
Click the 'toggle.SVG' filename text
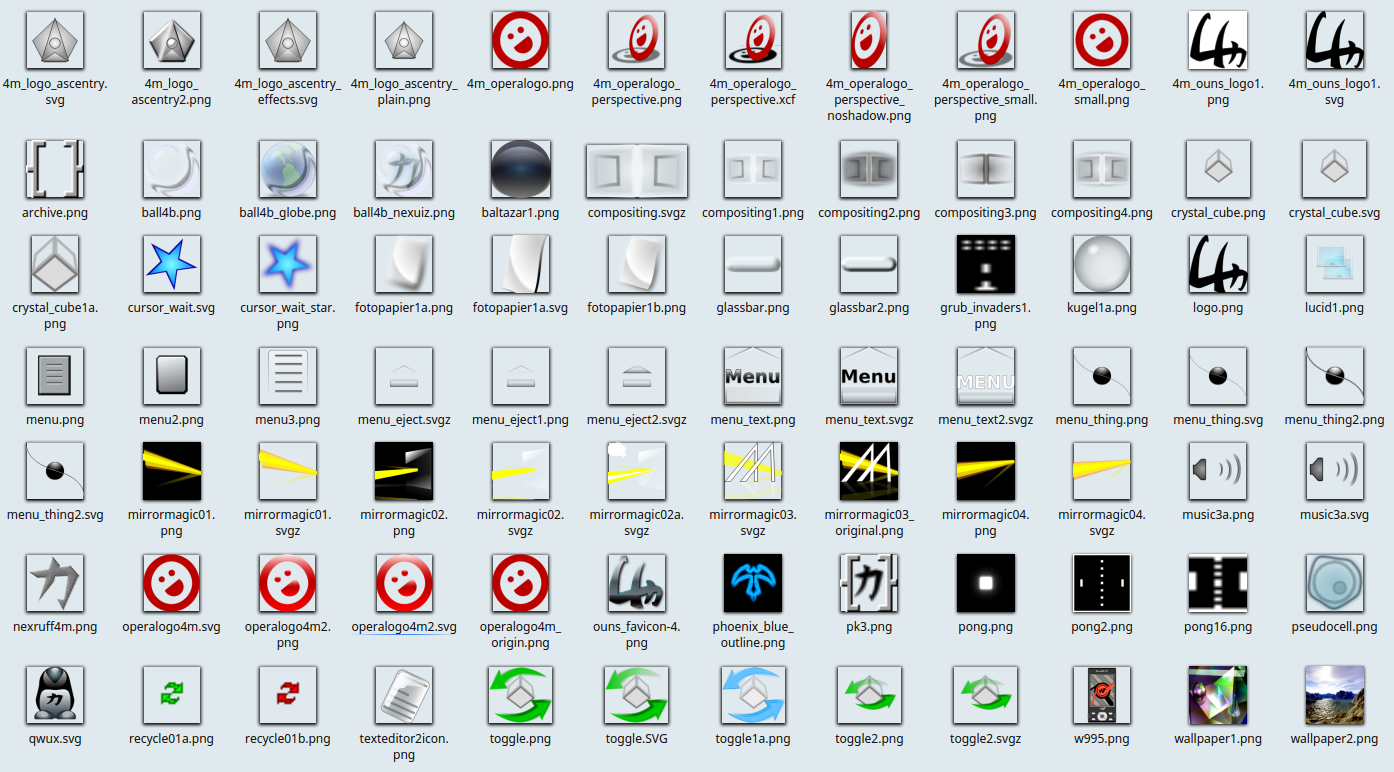pos(637,739)
